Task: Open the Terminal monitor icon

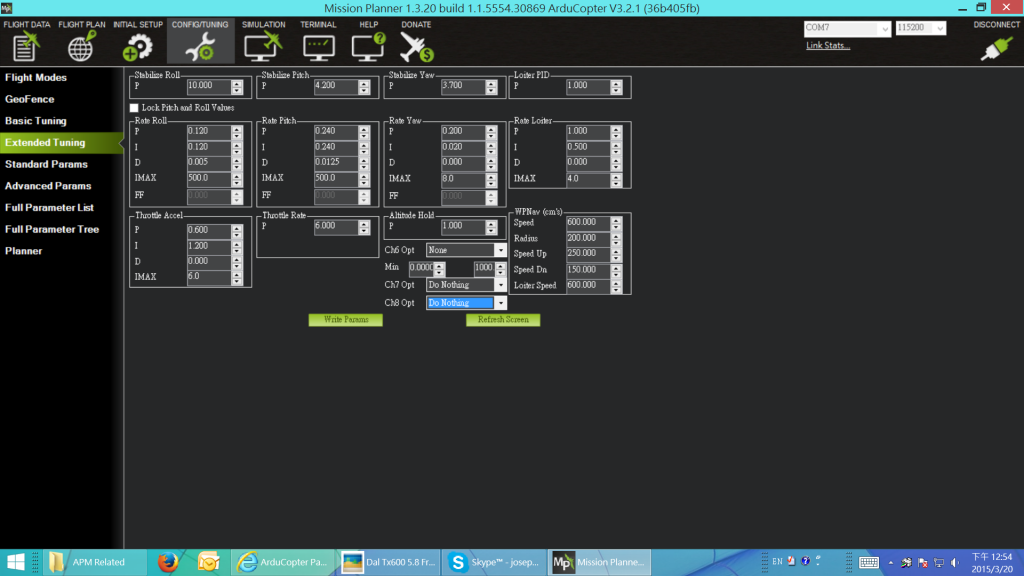Action: click(318, 47)
